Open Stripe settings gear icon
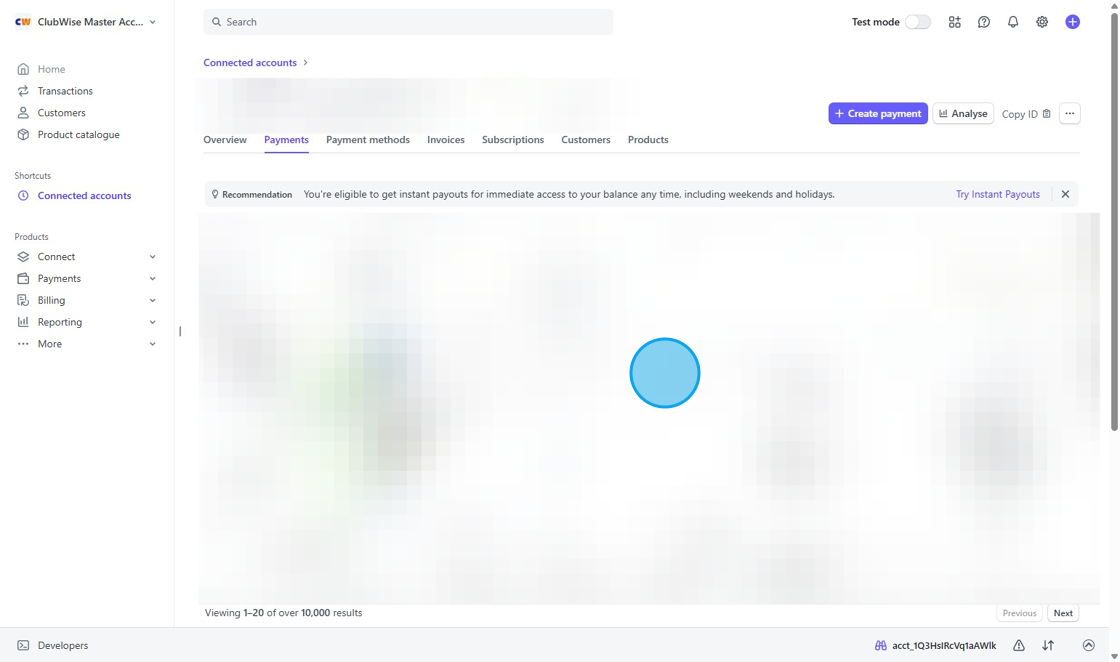Viewport: 1120px width, 662px height. click(x=1042, y=21)
